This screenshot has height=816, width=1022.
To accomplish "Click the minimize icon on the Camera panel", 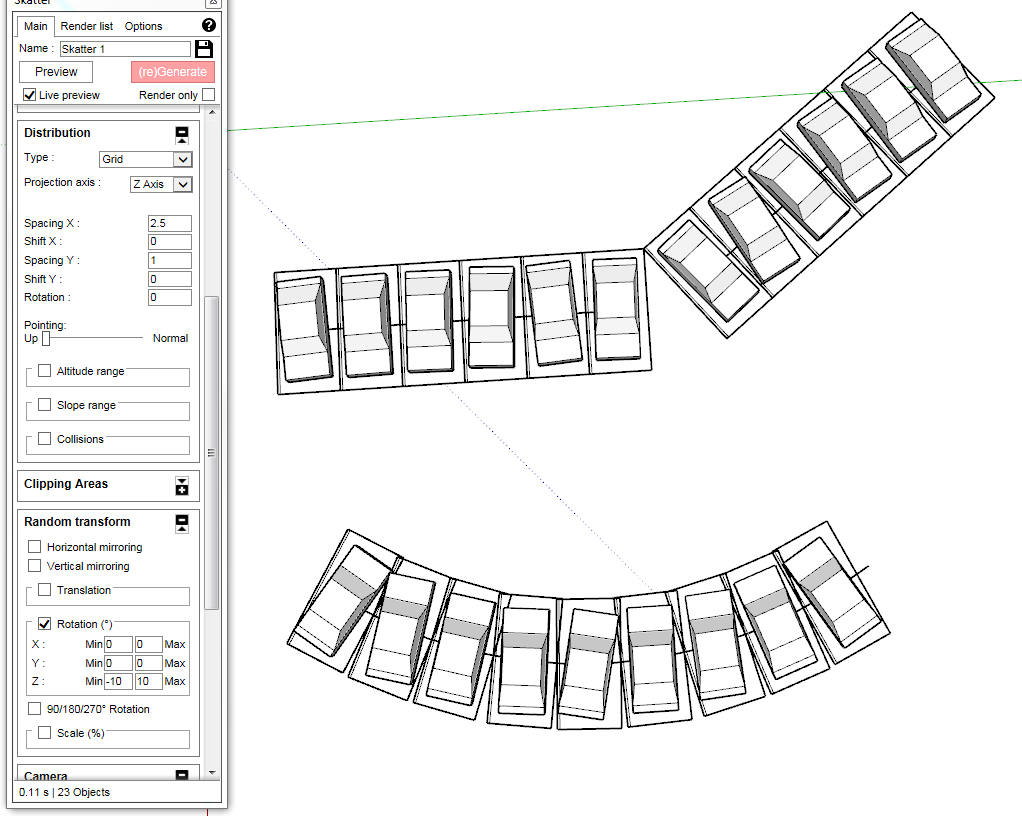I will click(181, 775).
